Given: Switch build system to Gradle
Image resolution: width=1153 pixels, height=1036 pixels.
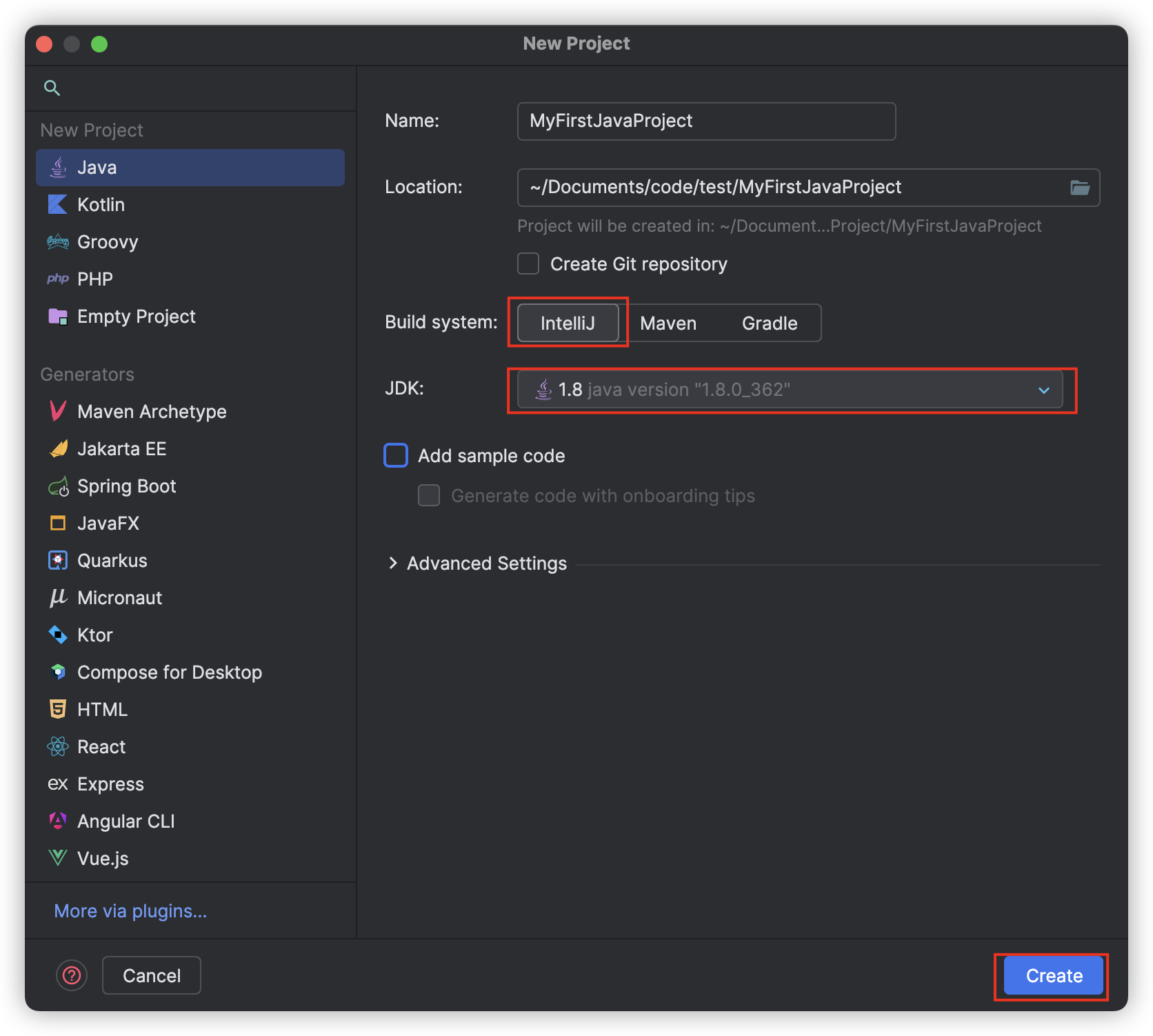Looking at the screenshot, I should tap(769, 323).
